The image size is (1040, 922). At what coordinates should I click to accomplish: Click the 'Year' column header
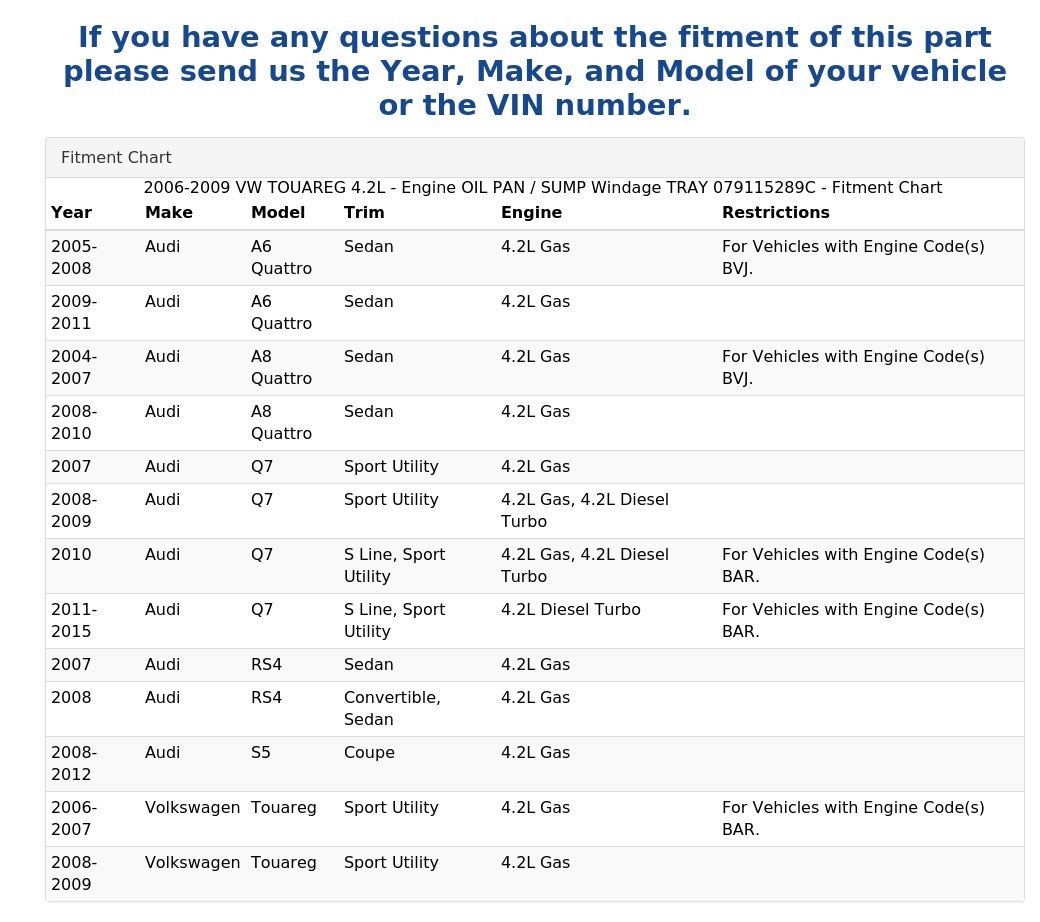tap(71, 212)
